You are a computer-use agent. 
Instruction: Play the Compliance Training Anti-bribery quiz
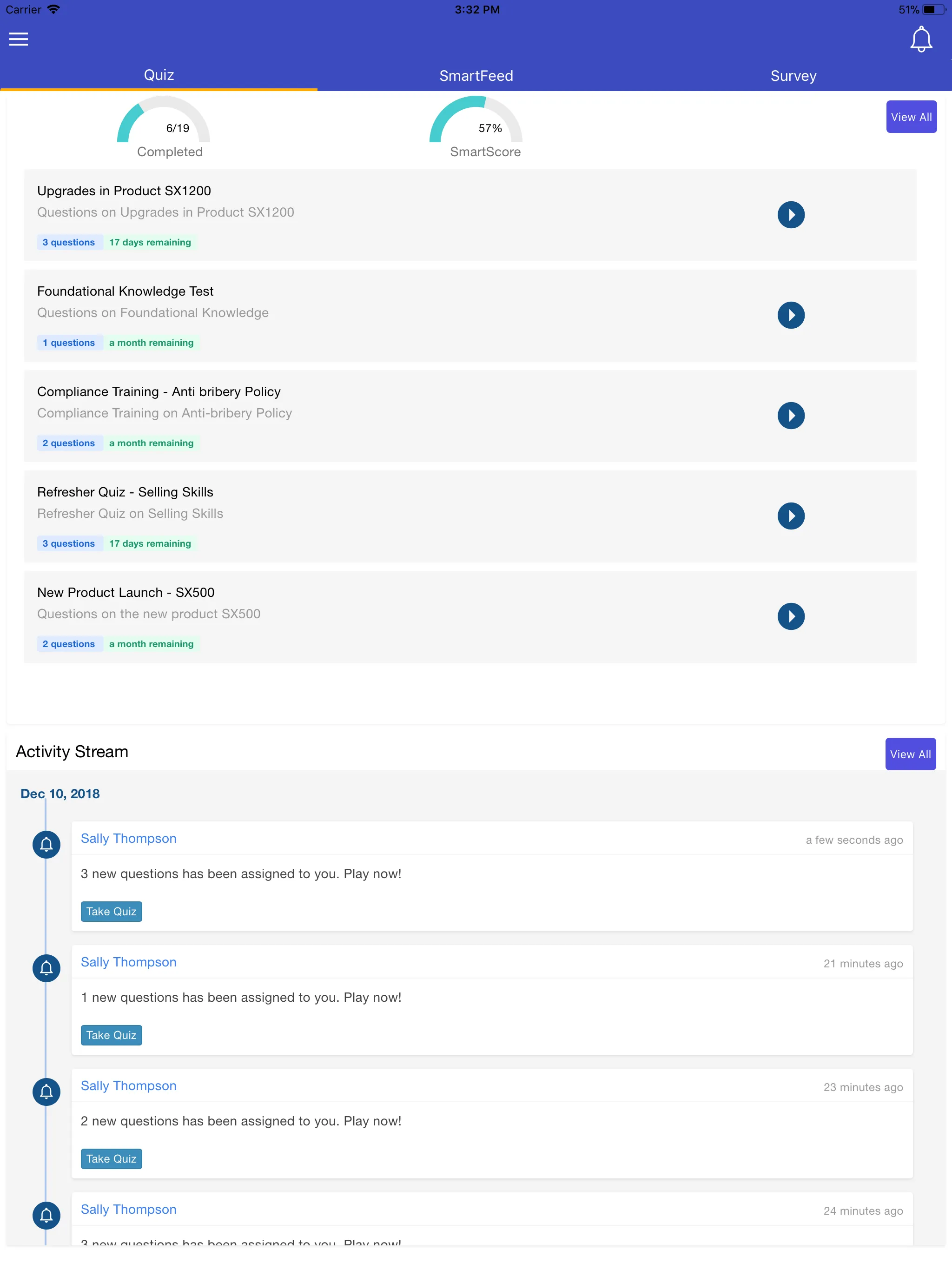point(791,415)
